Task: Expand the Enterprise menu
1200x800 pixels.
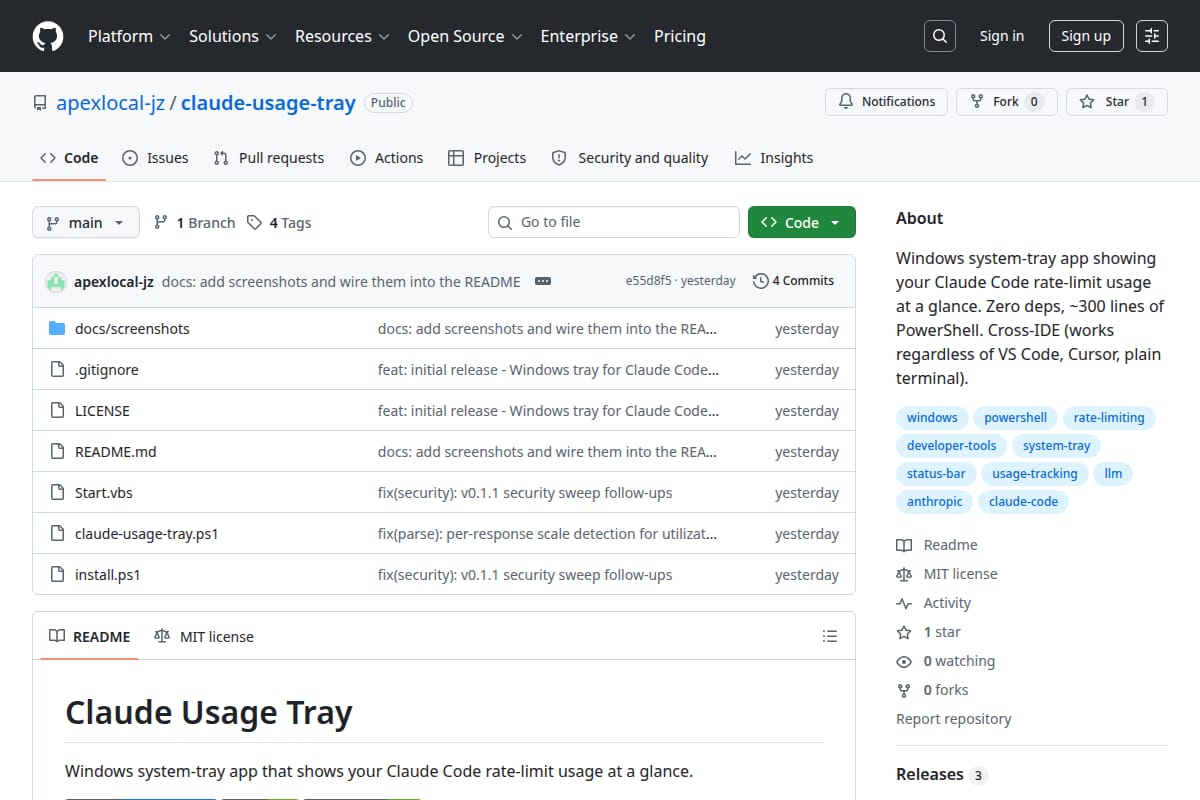Action: click(x=588, y=36)
